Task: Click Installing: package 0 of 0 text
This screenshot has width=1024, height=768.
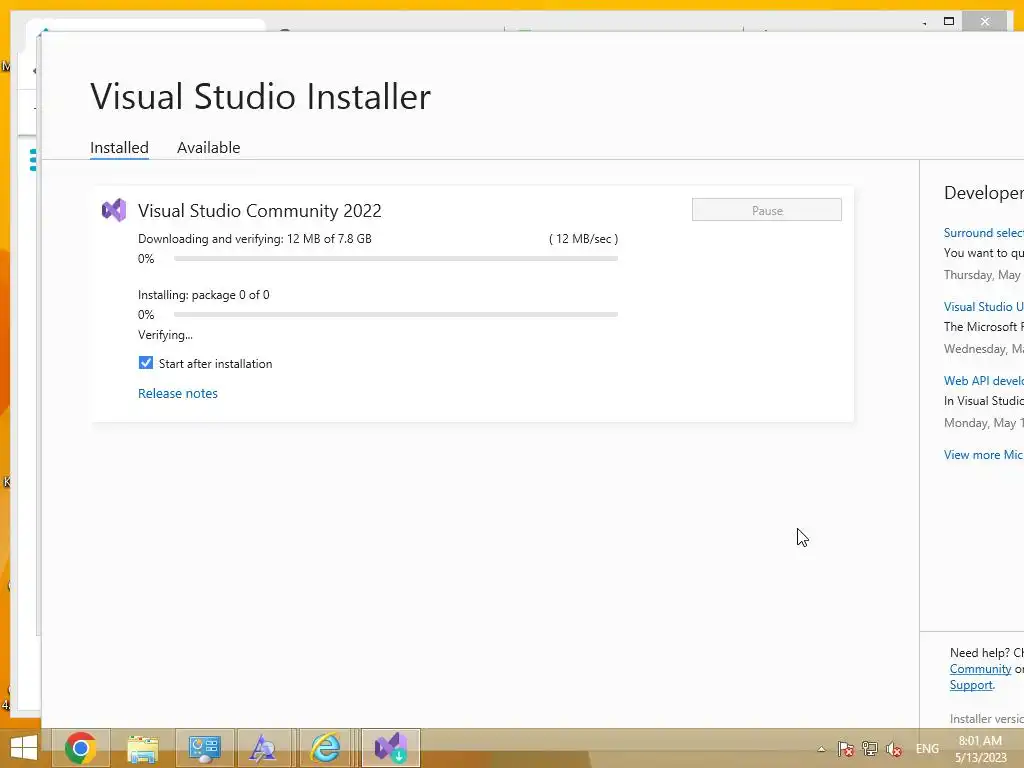Action: [204, 295]
